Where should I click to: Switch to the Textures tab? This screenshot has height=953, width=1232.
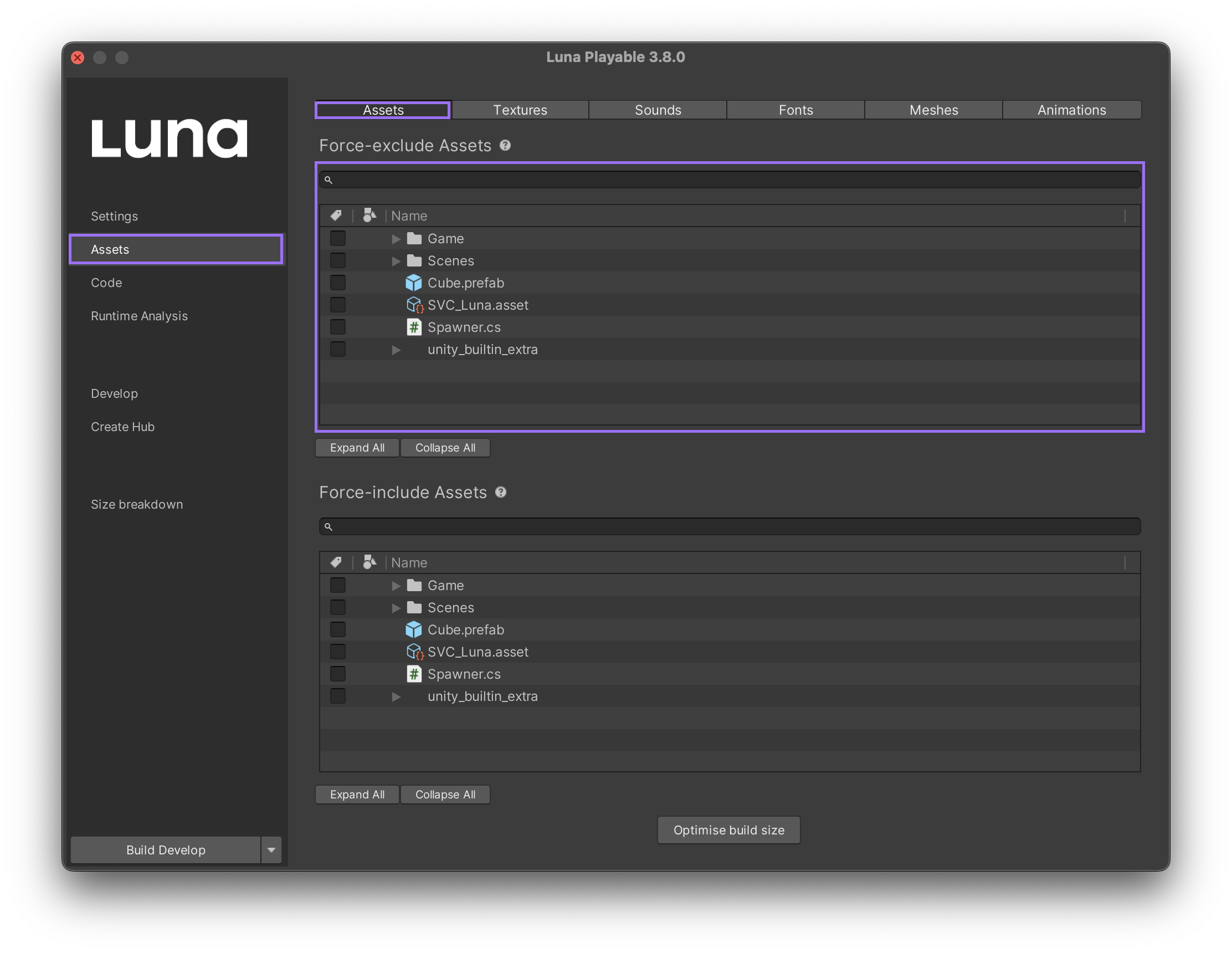pyautogui.click(x=520, y=110)
